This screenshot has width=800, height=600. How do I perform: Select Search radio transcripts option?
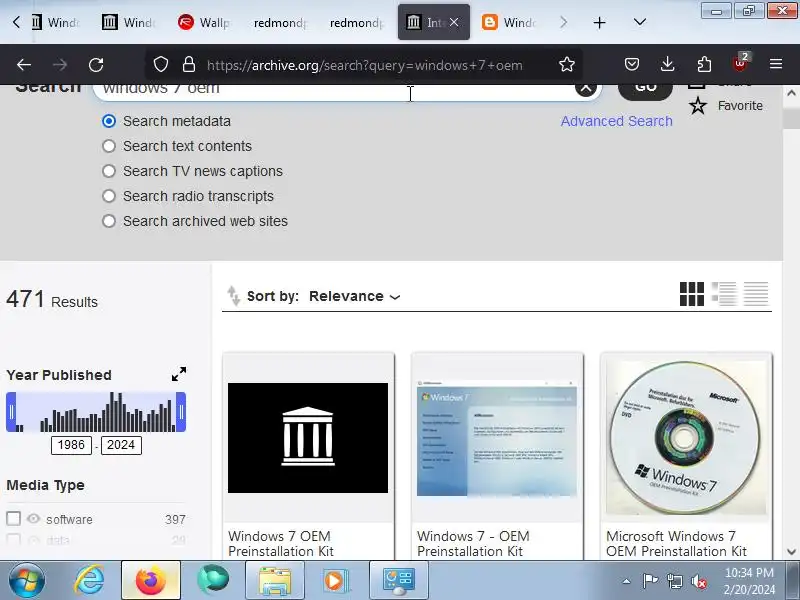pos(109,196)
